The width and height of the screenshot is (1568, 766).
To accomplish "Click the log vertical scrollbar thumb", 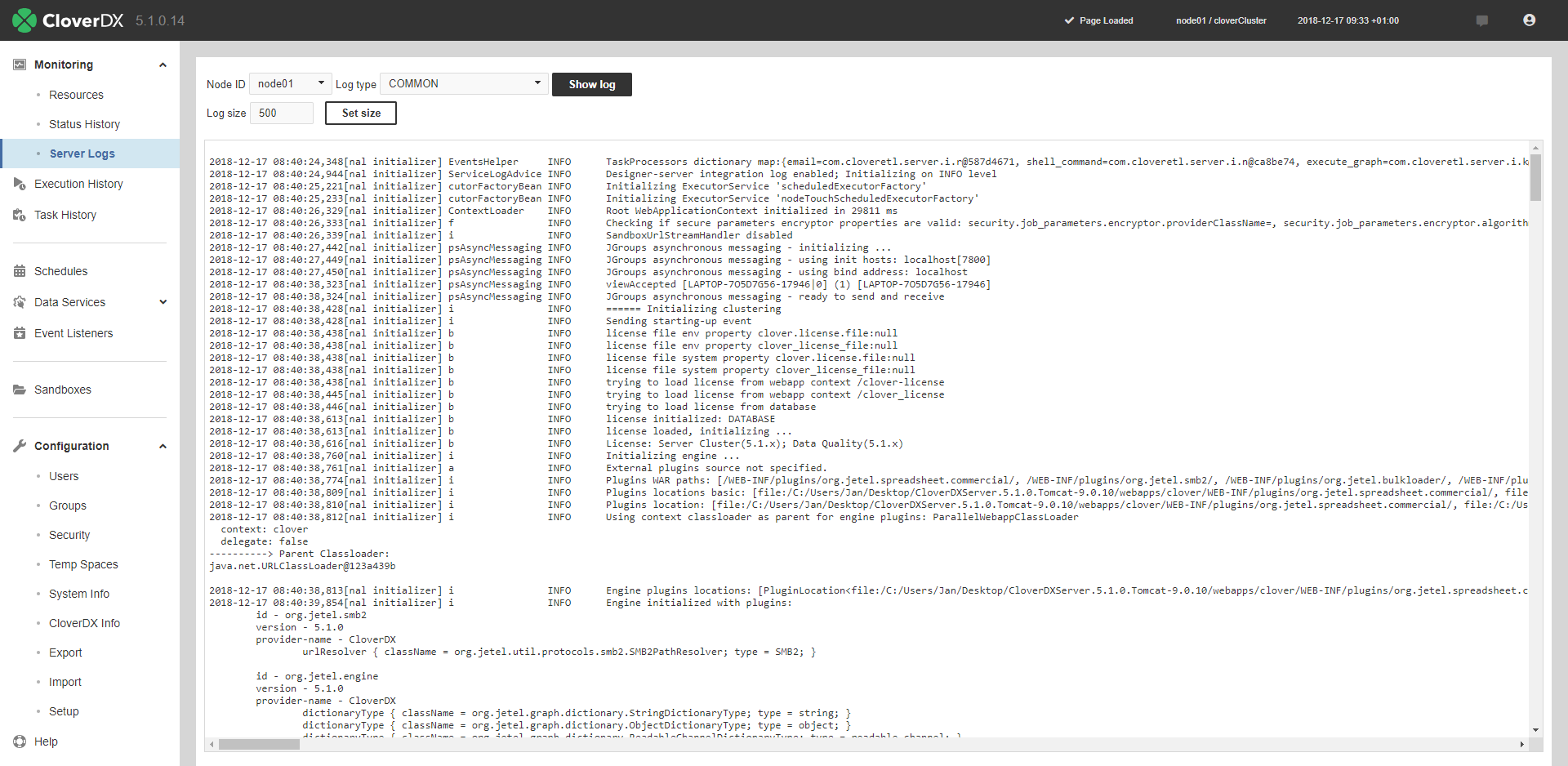I will pos(1535,177).
